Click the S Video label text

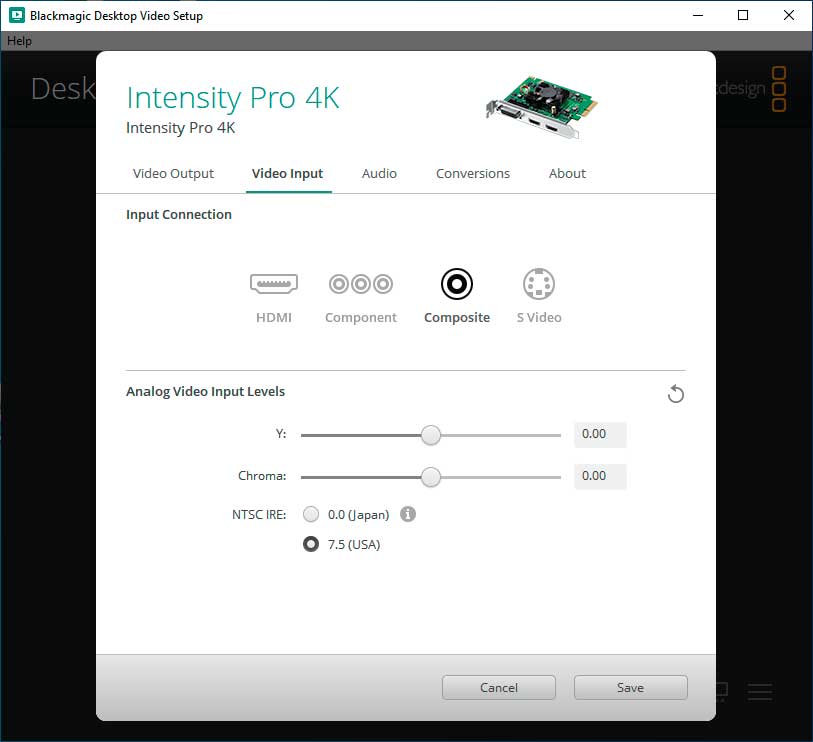(x=539, y=317)
